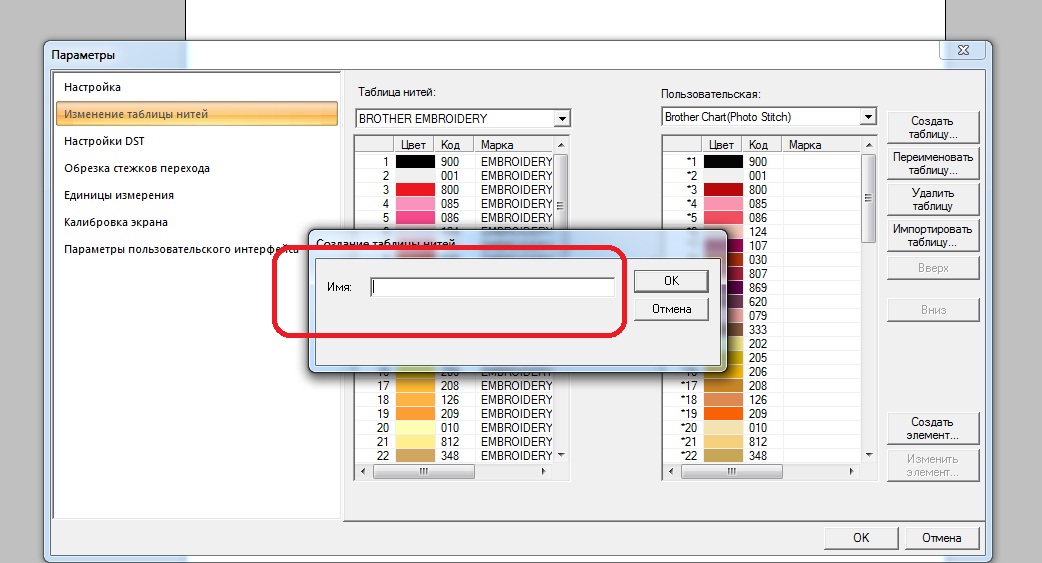Click the Код column header in left table
Screen dimensions: 1042x563
pos(450,145)
